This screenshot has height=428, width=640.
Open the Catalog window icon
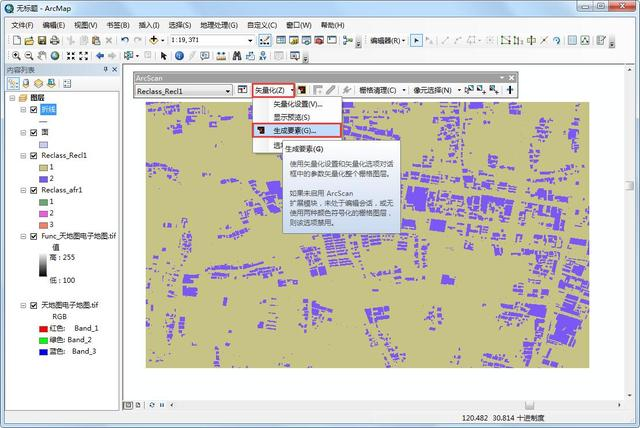point(293,40)
